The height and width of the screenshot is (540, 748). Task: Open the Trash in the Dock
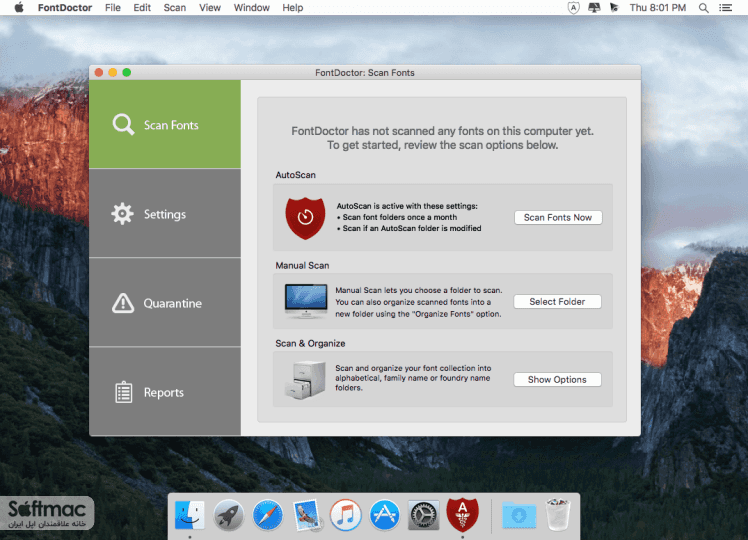tap(558, 515)
